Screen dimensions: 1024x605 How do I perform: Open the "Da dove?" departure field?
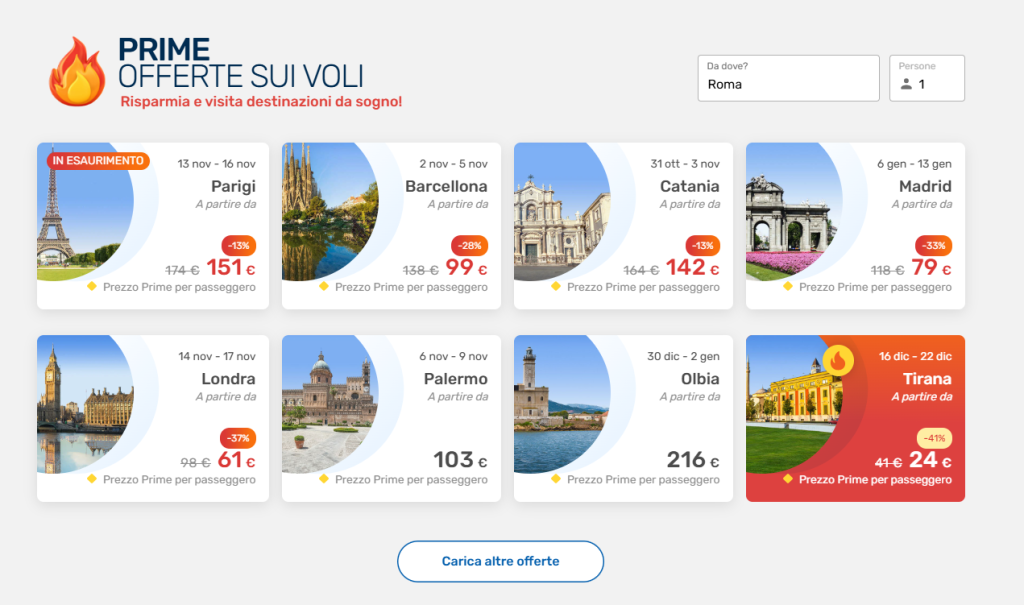[x=788, y=78]
